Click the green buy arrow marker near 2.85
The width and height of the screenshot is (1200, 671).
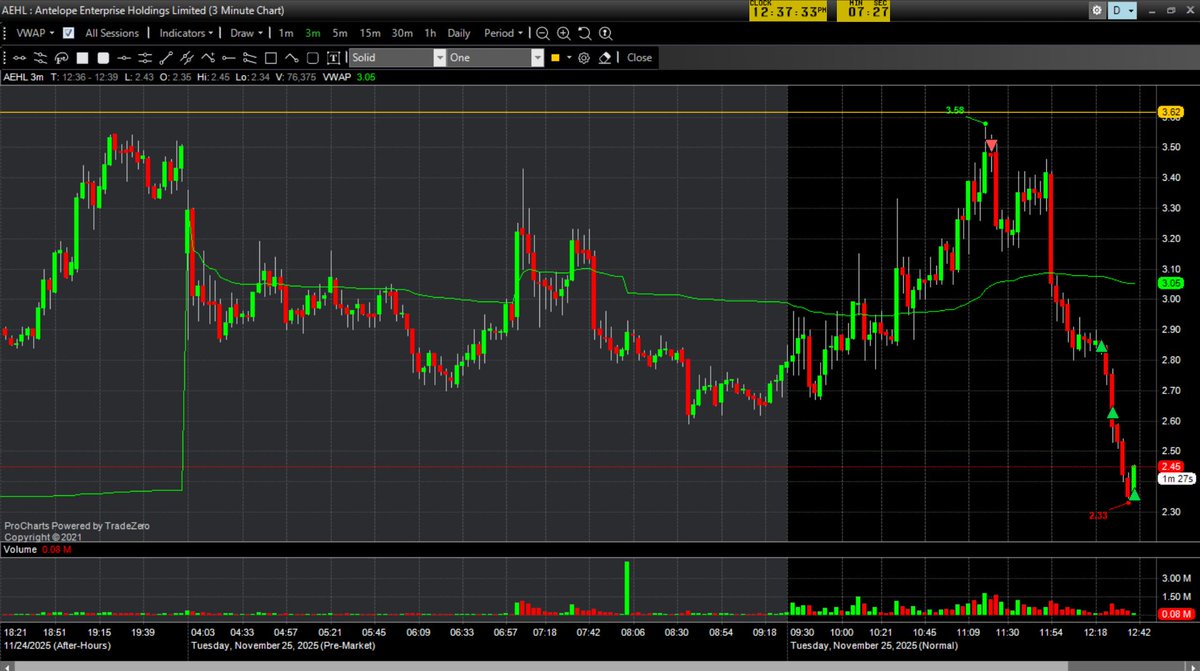point(1101,346)
